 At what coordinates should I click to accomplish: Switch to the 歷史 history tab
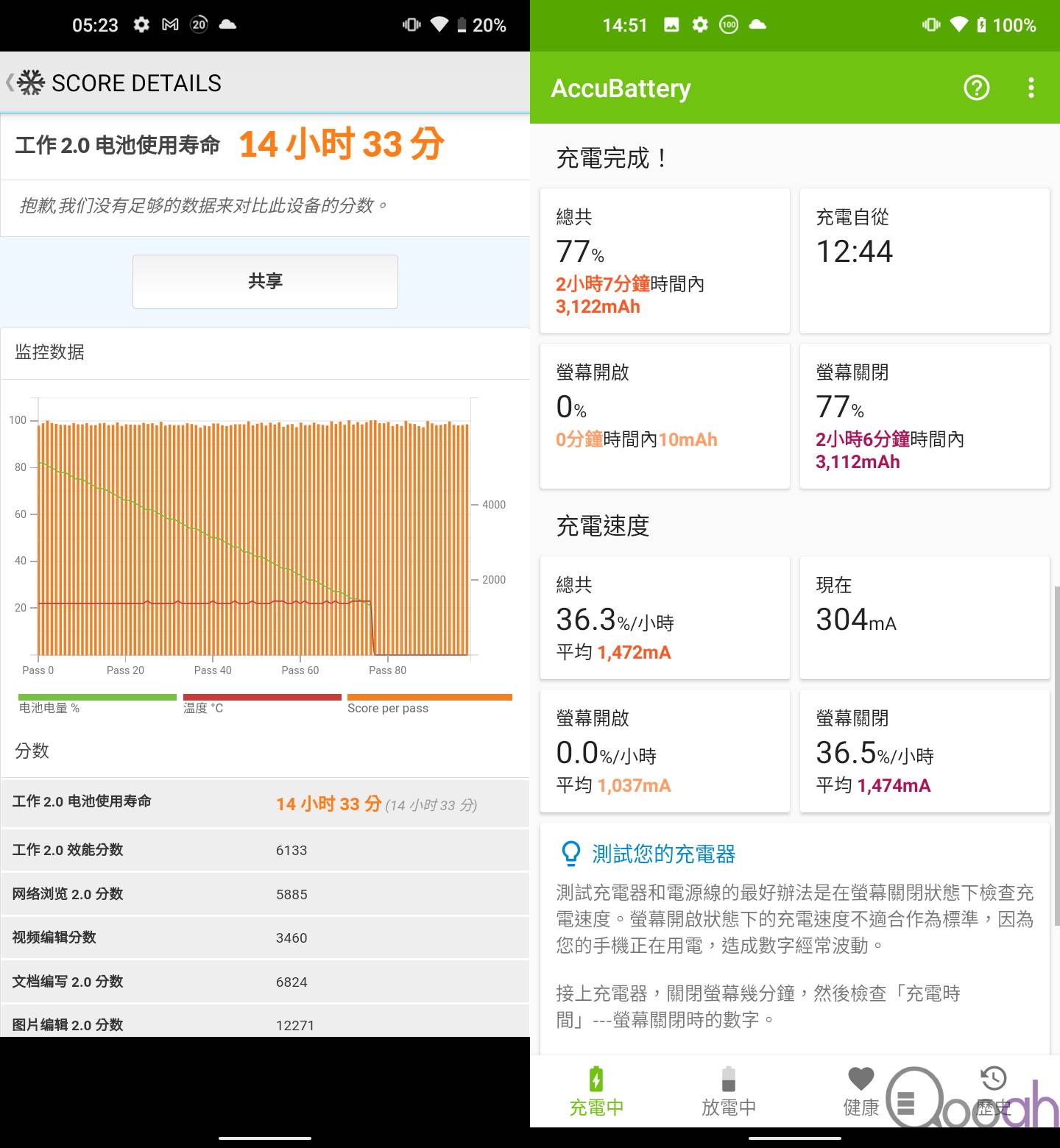click(x=994, y=1091)
